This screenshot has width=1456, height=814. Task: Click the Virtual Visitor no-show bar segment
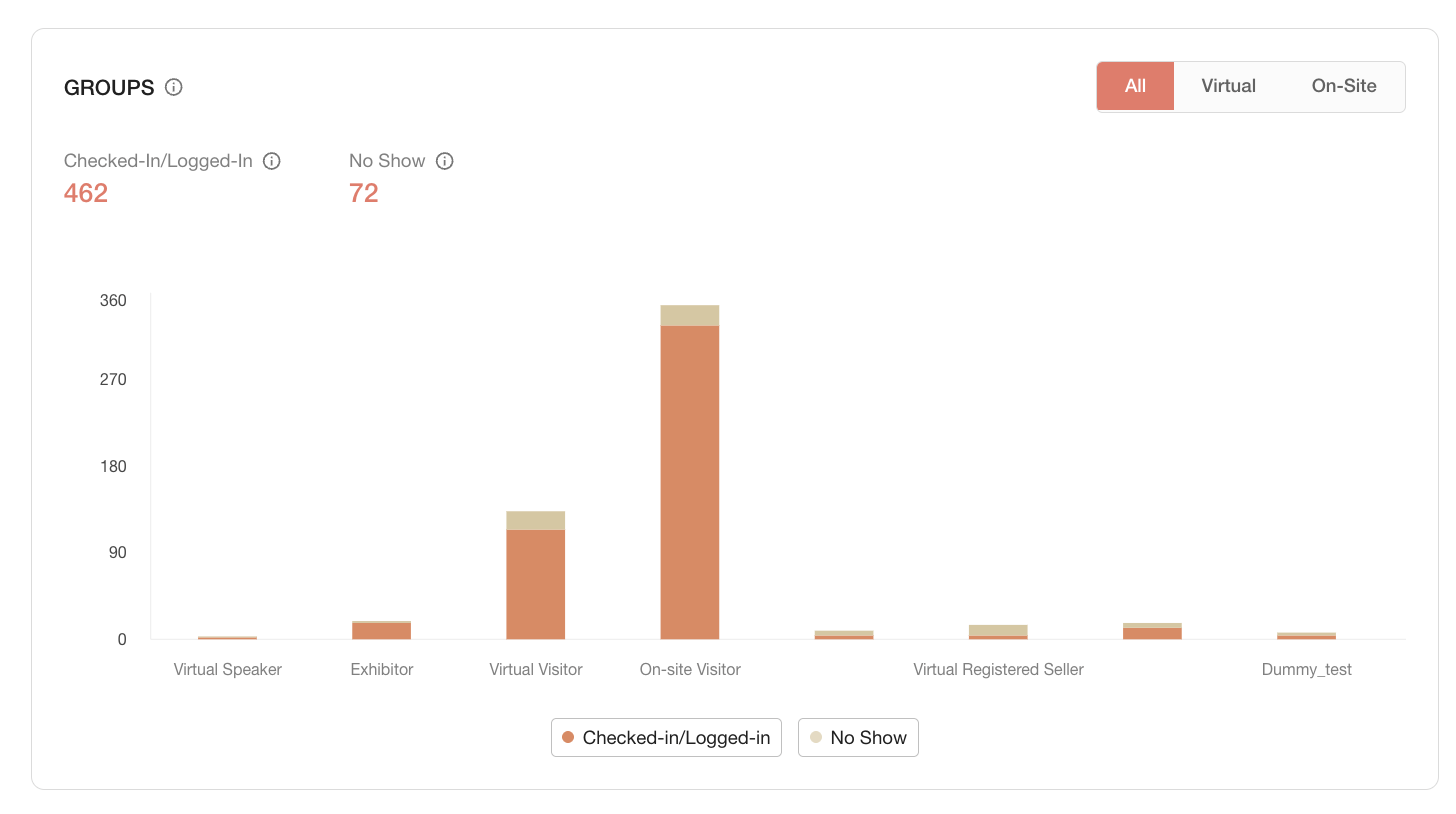tap(536, 521)
